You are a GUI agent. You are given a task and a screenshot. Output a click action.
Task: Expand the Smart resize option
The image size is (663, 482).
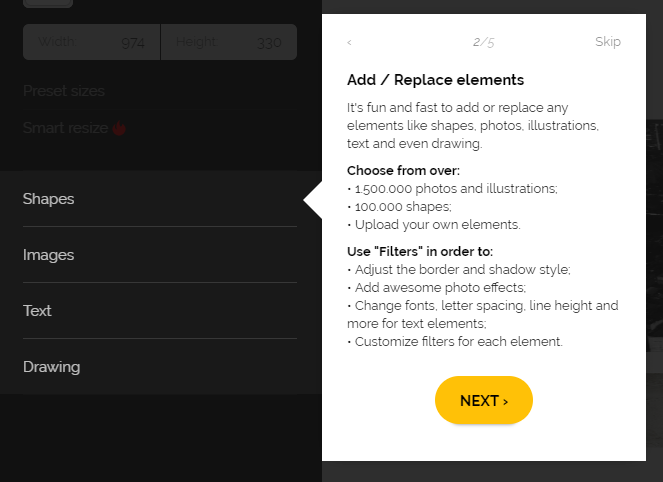160,128
